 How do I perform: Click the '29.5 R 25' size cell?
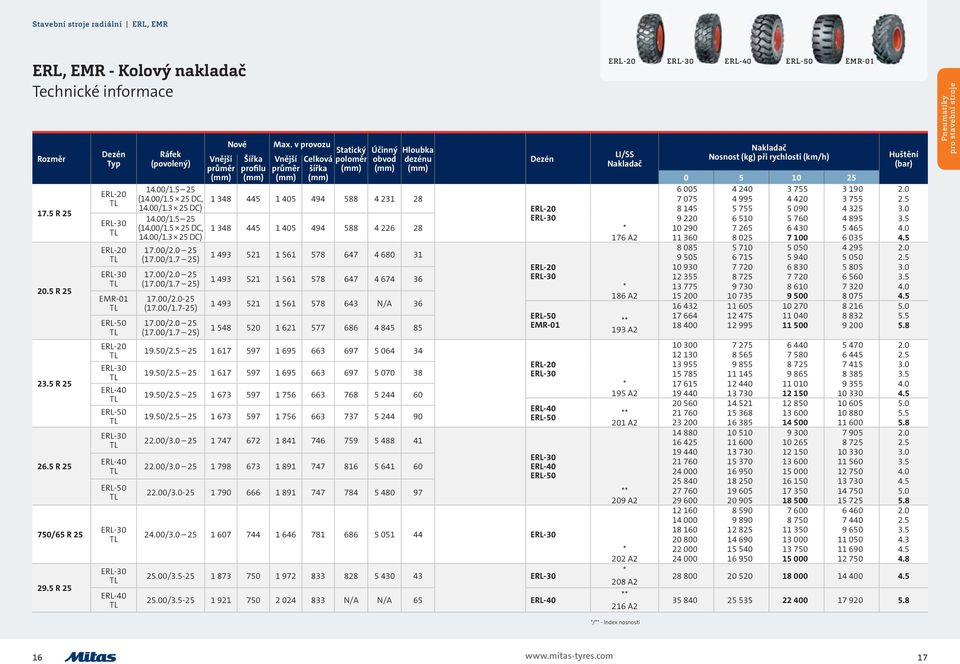(x=54, y=588)
